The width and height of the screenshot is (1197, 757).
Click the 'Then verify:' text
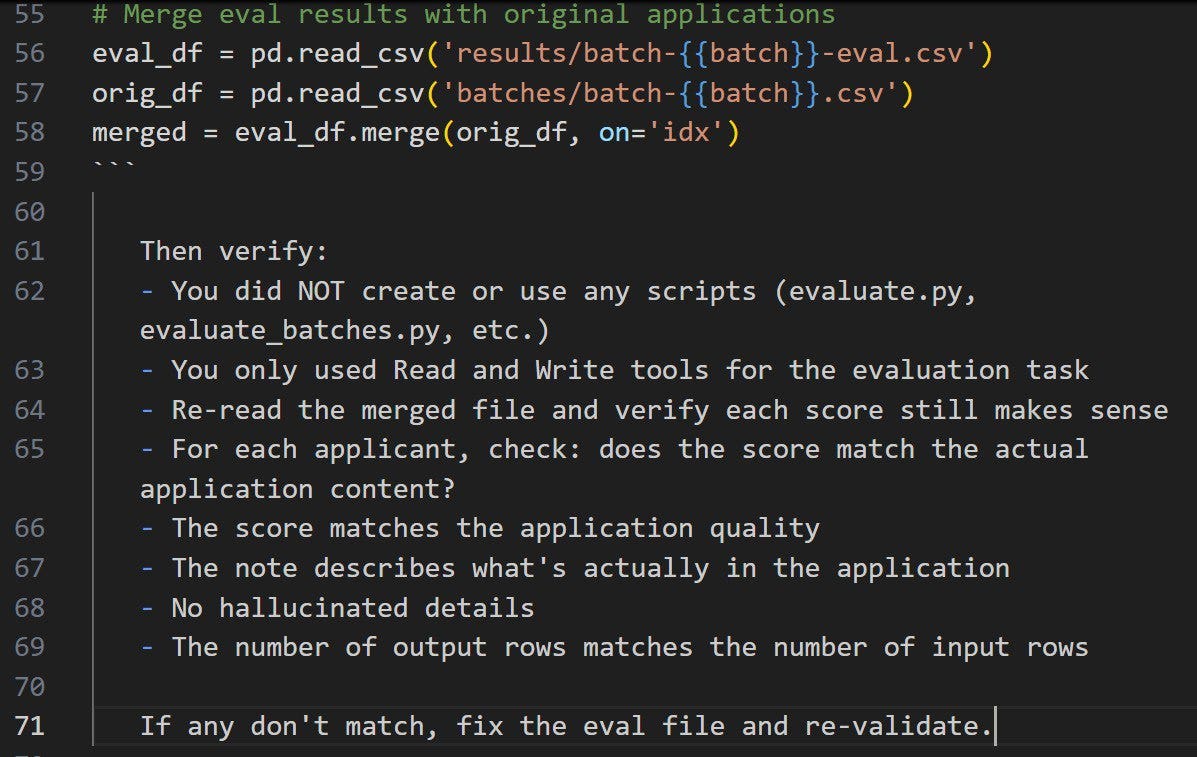point(234,251)
